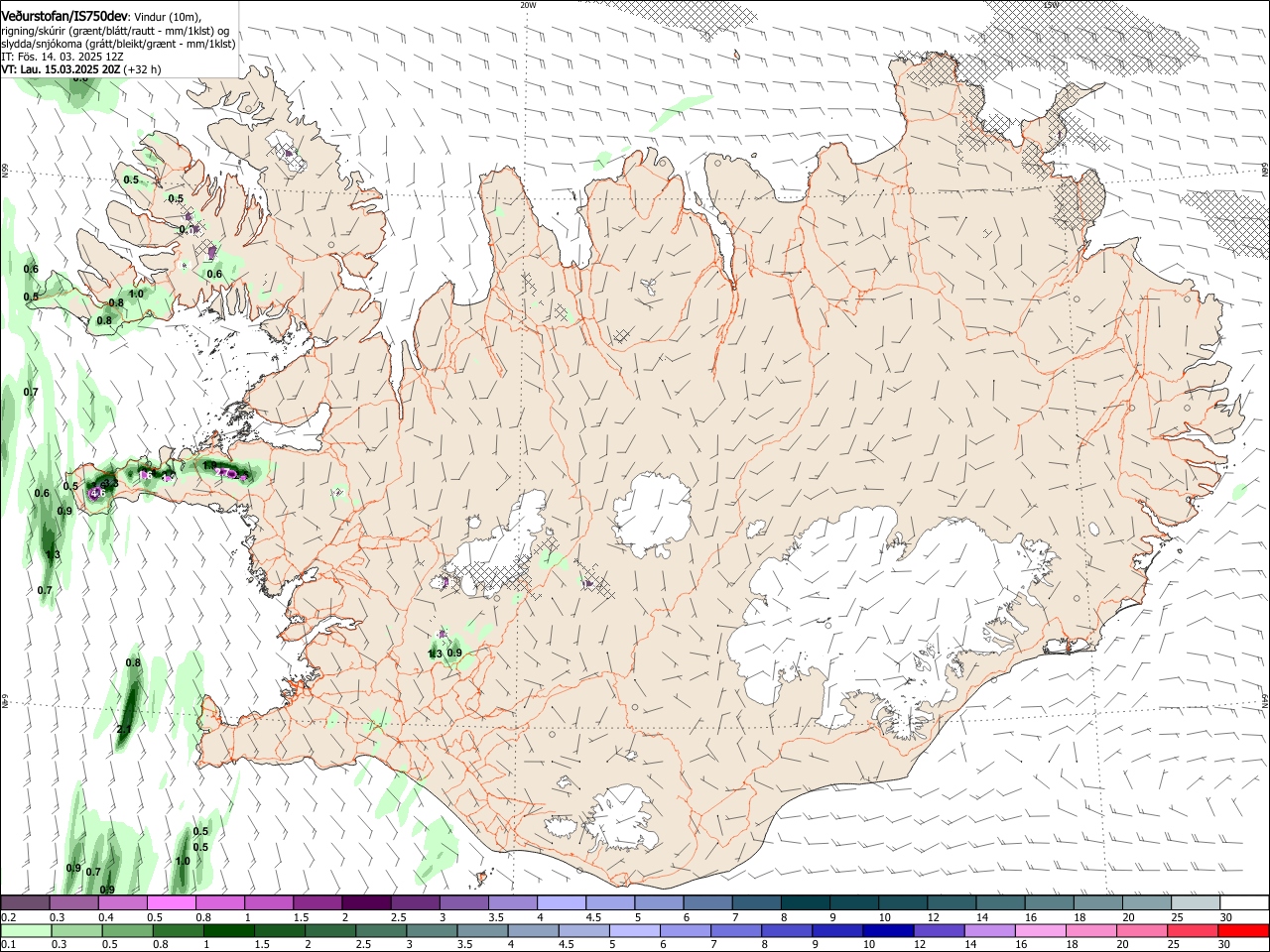Select the bright pink 0.5 swatch in snow legend
Viewport: 1270px width, 952px height.
pos(171,903)
